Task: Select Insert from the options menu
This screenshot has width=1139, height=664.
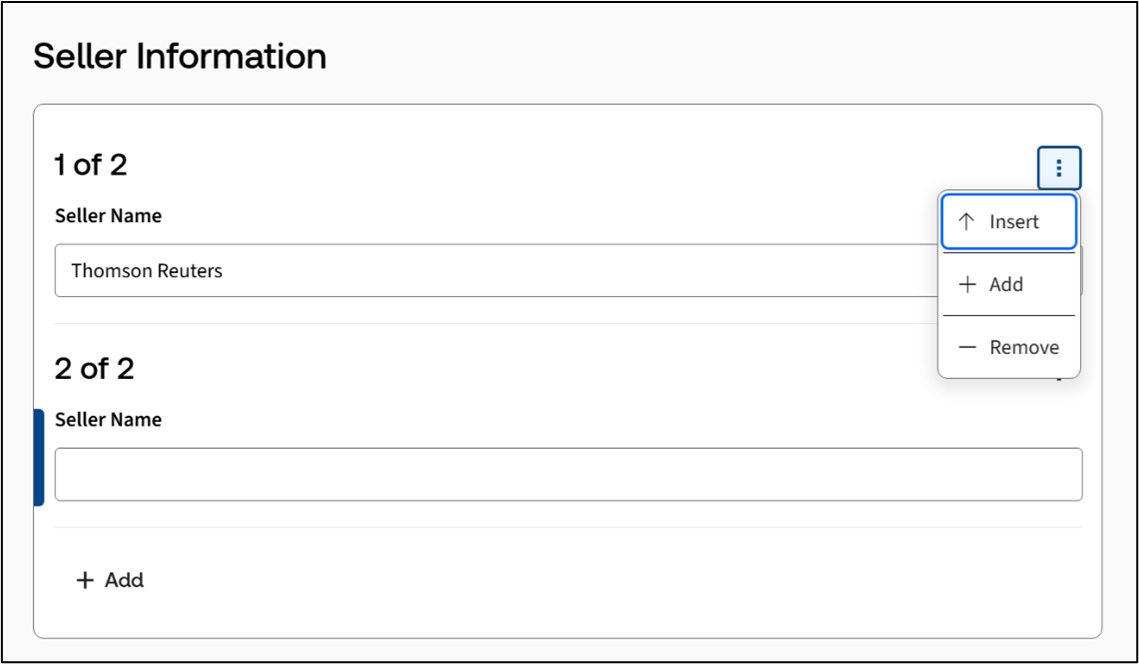Action: coord(1014,222)
